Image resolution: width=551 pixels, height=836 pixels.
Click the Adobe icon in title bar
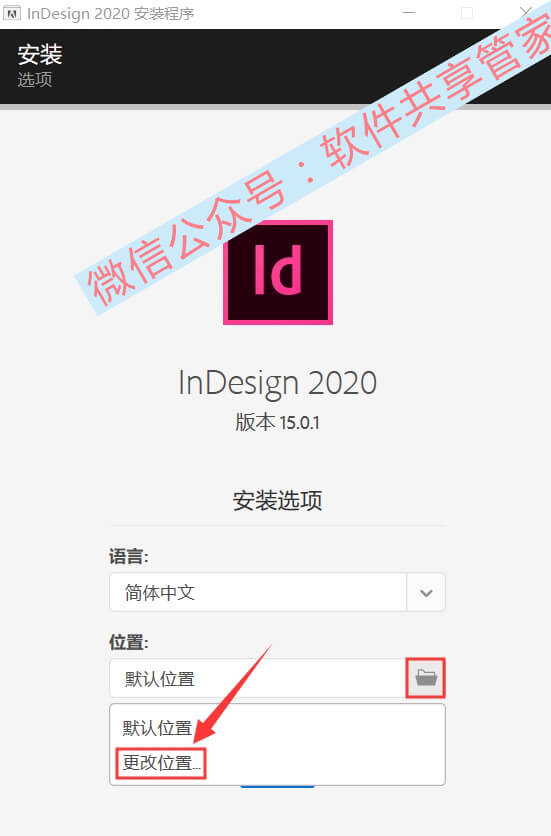pyautogui.click(x=12, y=13)
